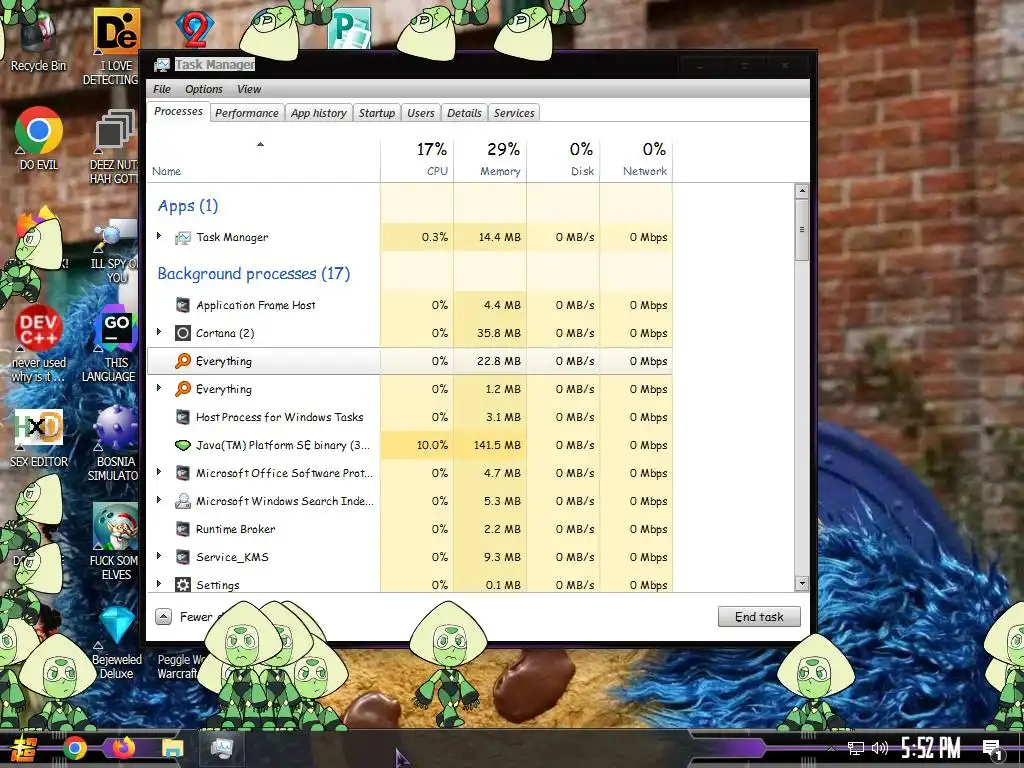Click the Runtime Broker process icon
This screenshot has width=1024, height=768.
[x=183, y=529]
